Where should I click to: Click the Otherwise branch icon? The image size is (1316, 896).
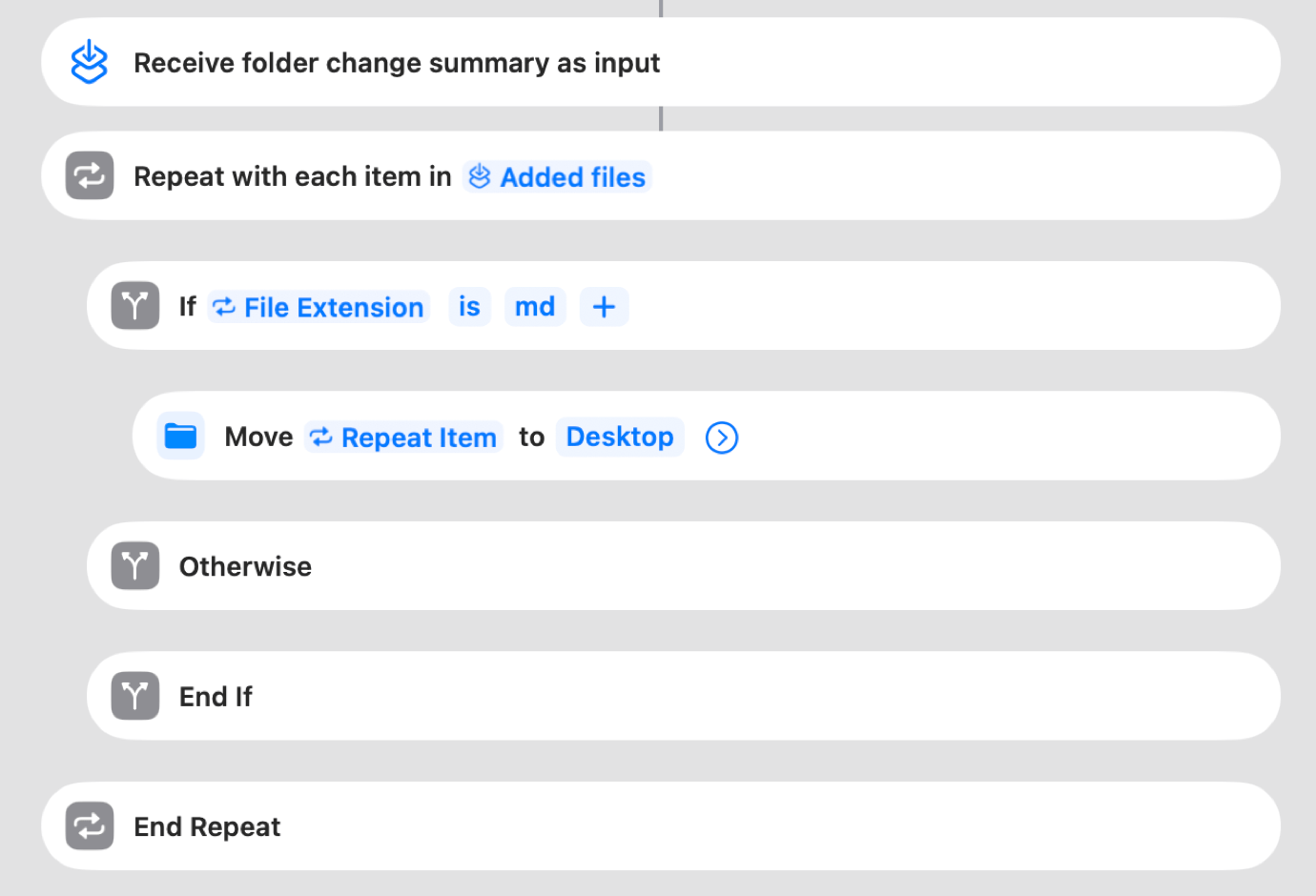pos(134,566)
